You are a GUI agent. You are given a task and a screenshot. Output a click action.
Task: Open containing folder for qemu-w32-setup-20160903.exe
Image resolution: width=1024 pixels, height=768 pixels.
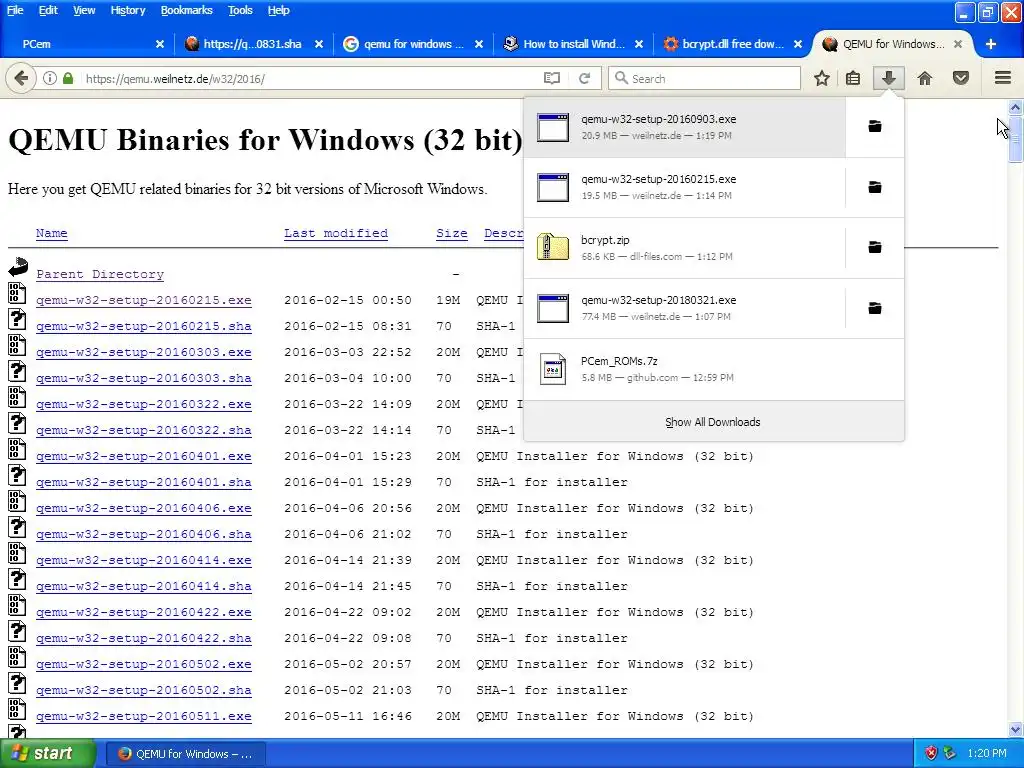(x=874, y=126)
